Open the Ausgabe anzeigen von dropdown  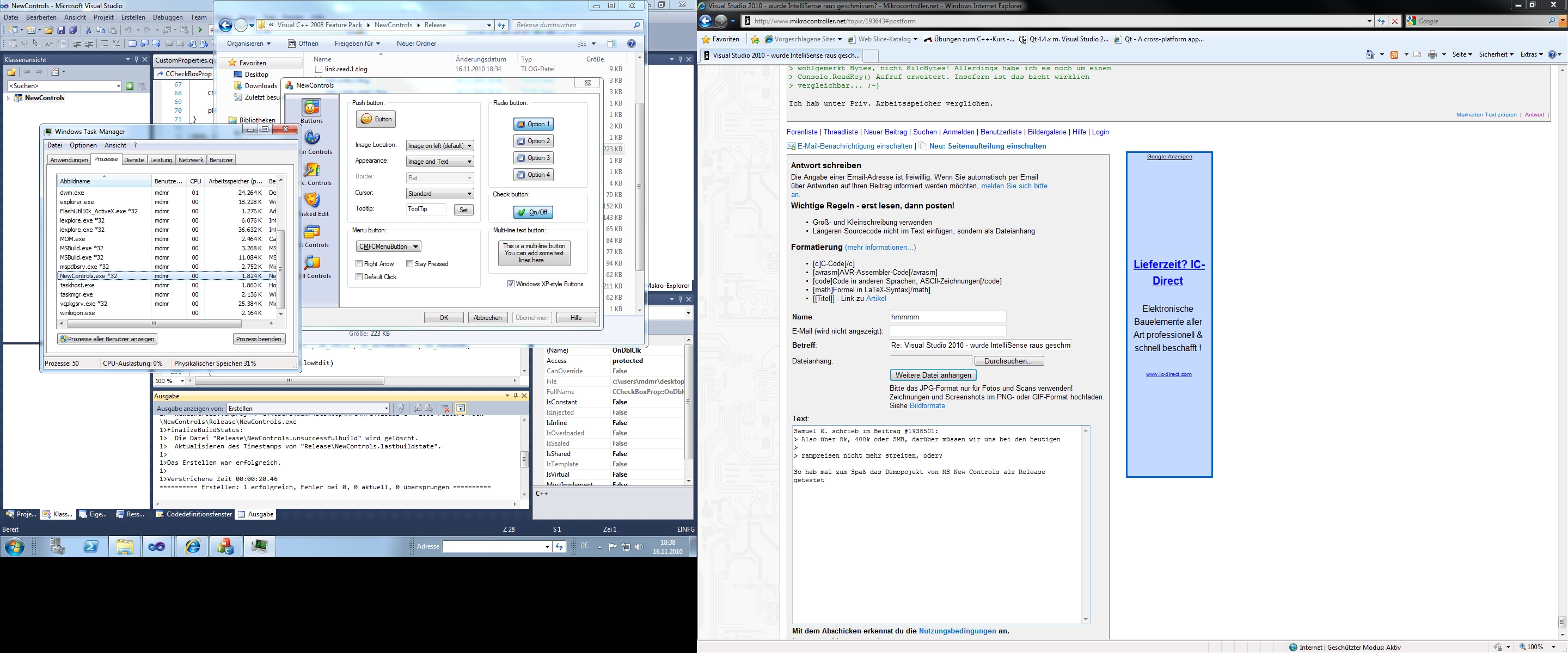coord(308,408)
